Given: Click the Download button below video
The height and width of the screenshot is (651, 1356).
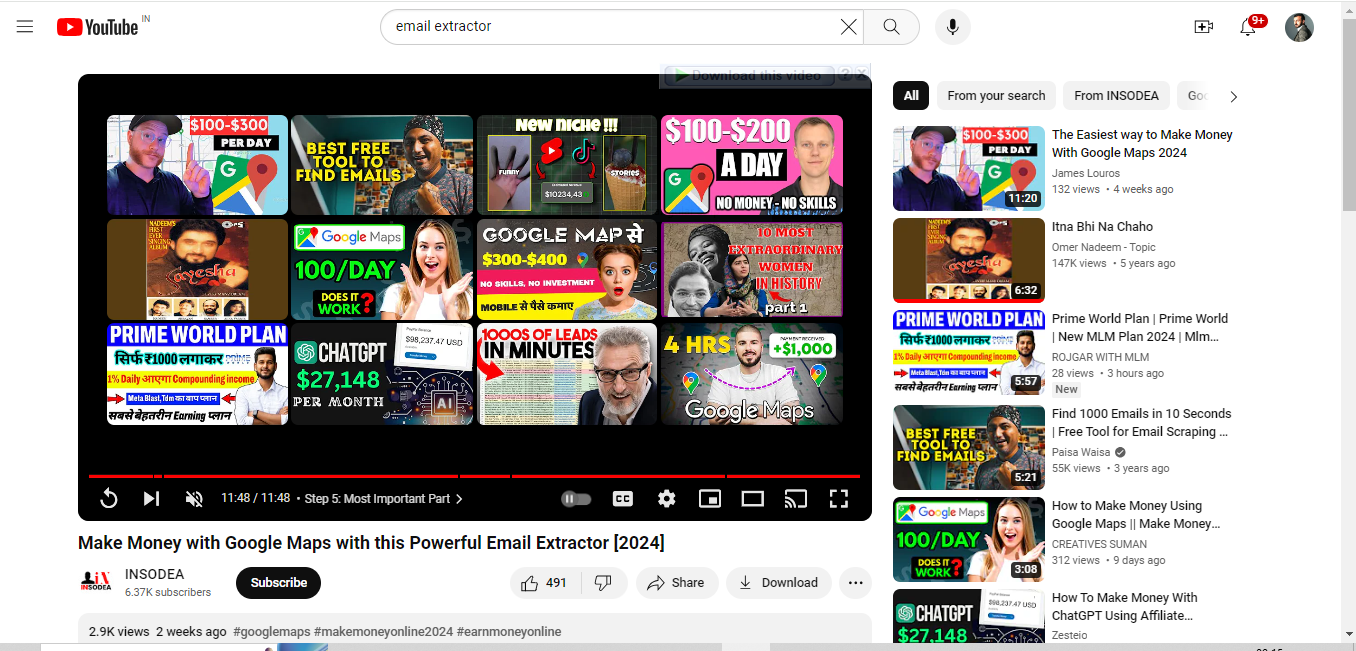Looking at the screenshot, I should click(x=778, y=583).
